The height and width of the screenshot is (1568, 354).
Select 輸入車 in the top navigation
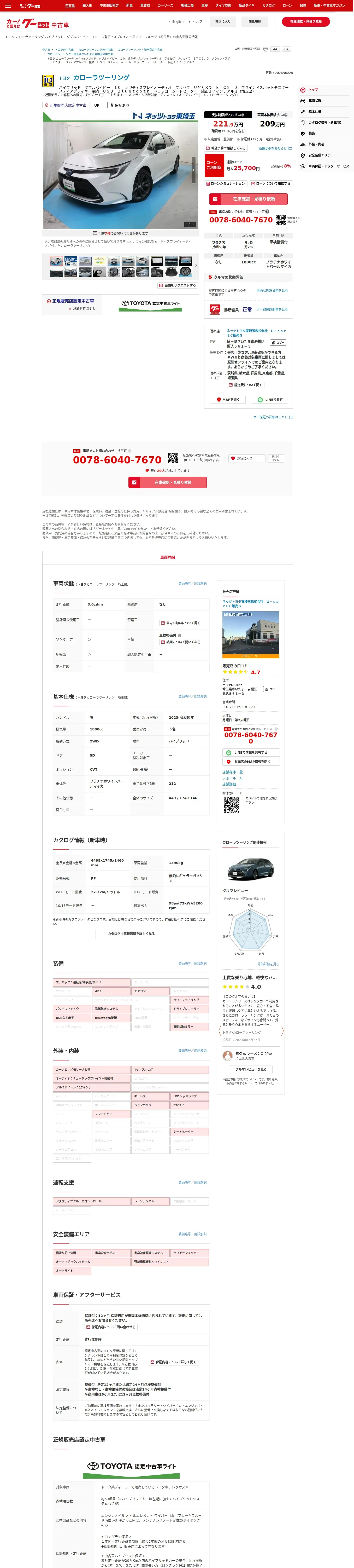tap(87, 5)
